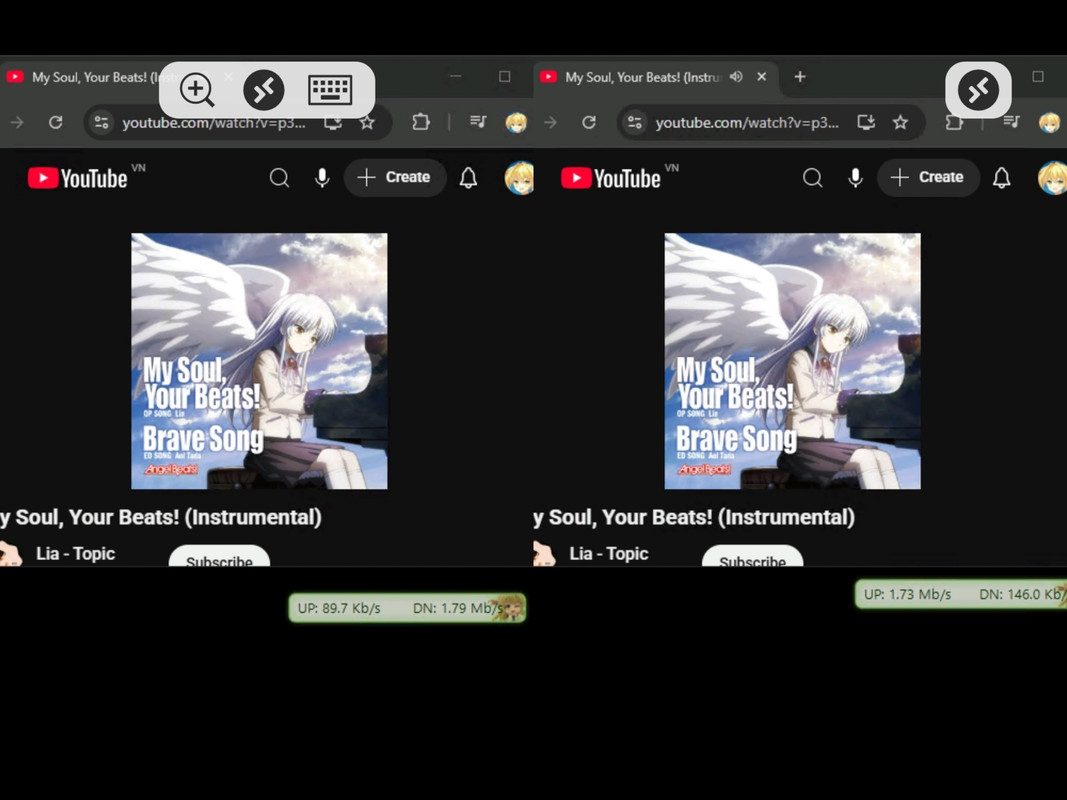1067x800 pixels.
Task: Go to YouTube home via the right window logo
Action: (611, 178)
